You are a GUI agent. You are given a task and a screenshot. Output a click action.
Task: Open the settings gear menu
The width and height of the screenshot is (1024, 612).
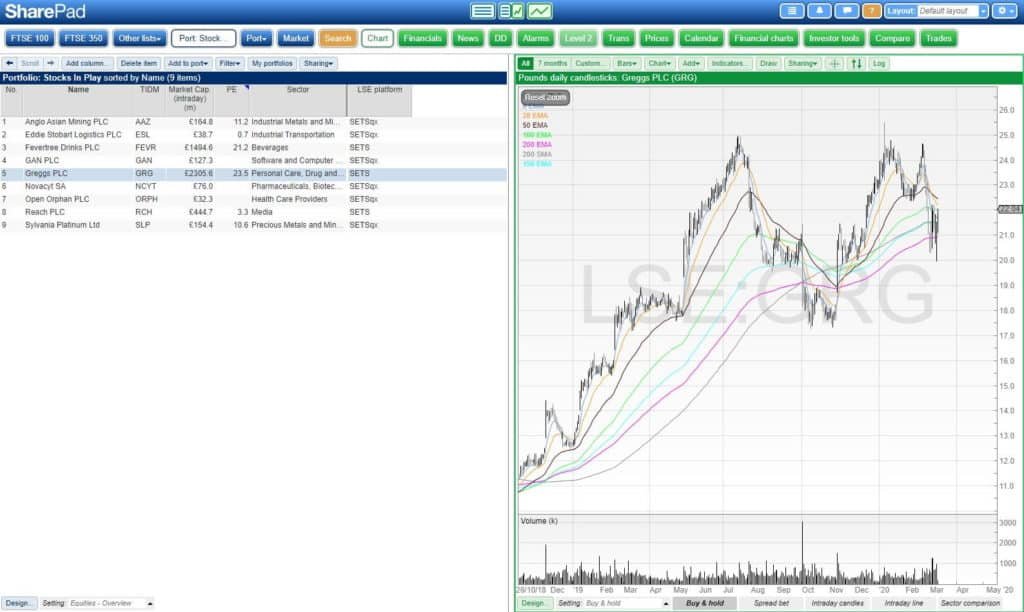1004,11
